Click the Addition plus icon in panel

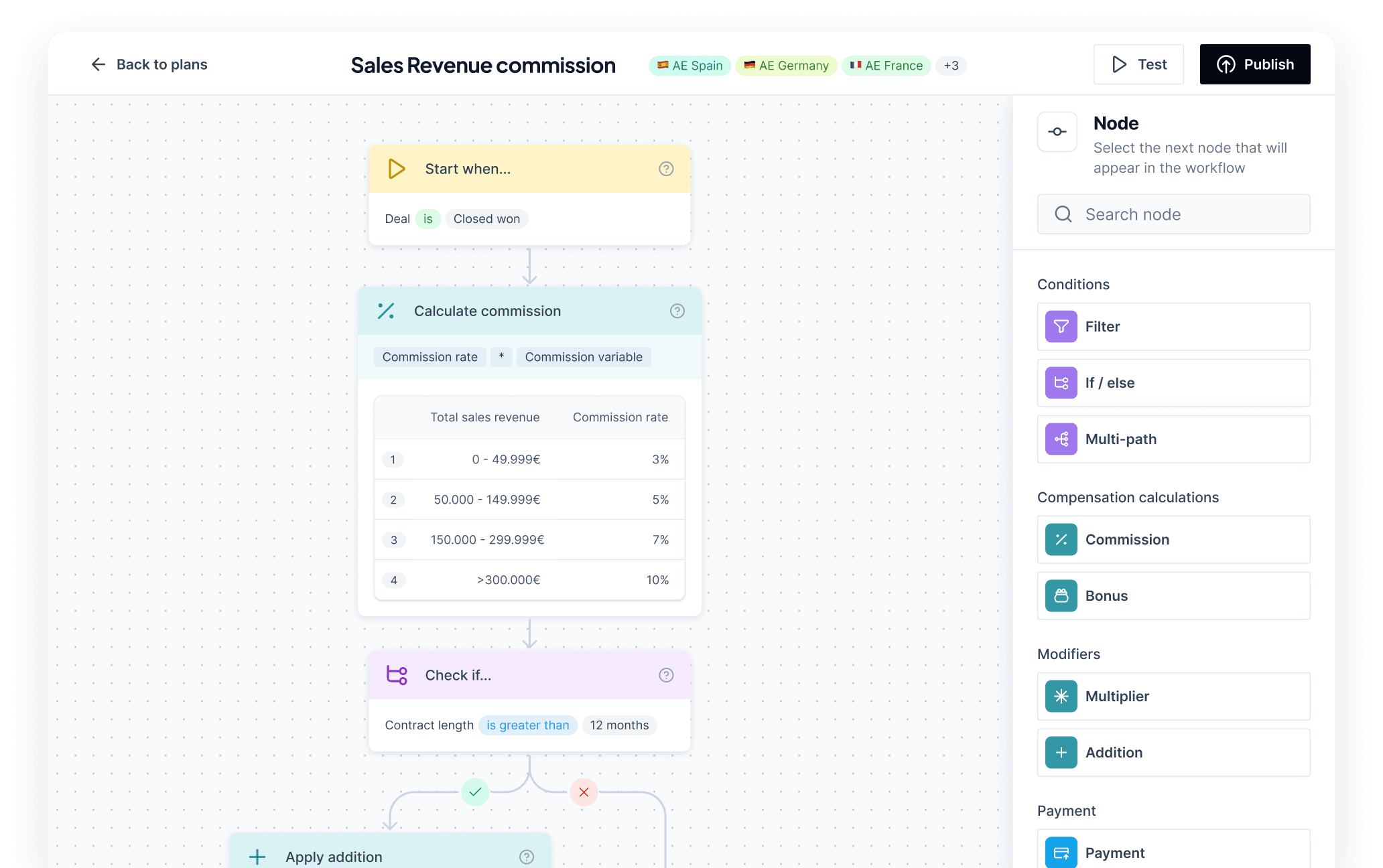pos(1061,753)
